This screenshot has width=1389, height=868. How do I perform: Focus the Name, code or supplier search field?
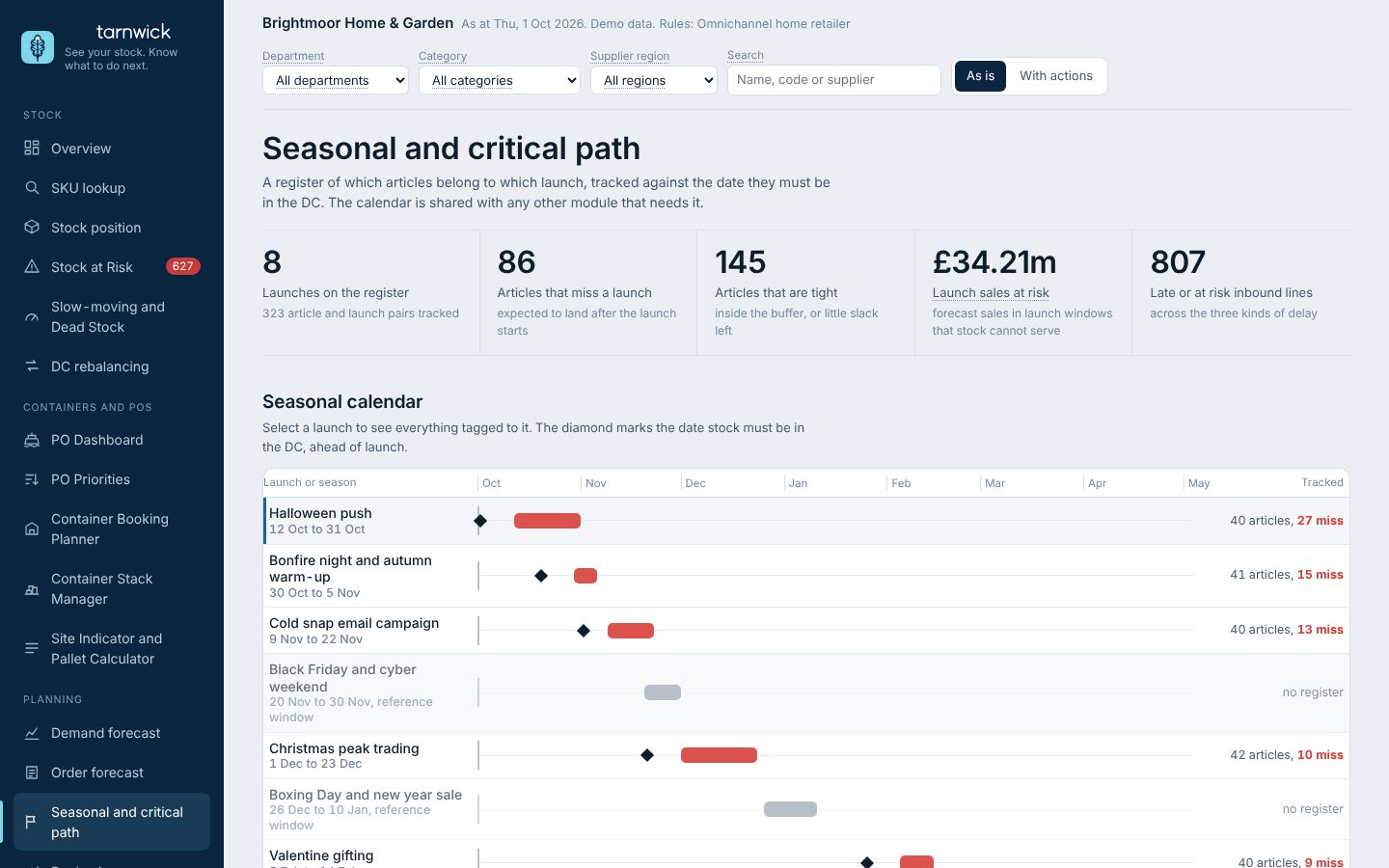coord(834,80)
